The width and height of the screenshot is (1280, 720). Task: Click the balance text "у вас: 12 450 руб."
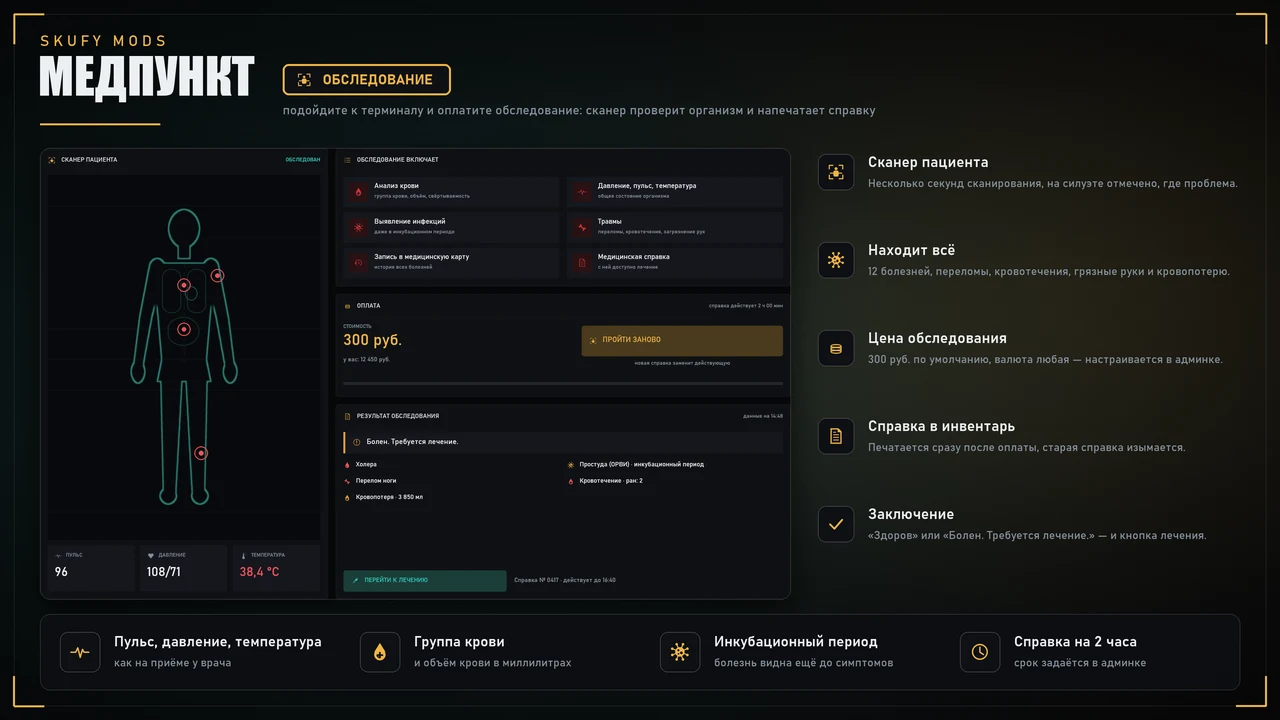coord(366,360)
